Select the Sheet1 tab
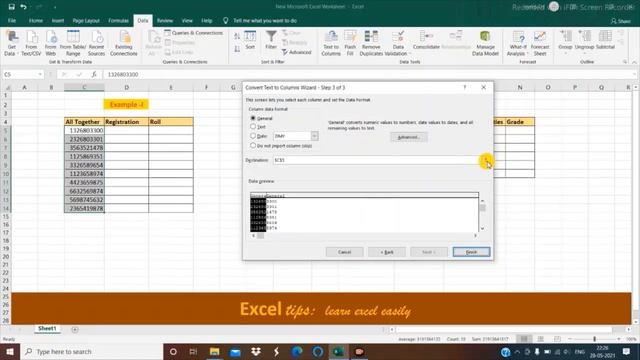The image size is (640, 360). (x=47, y=329)
